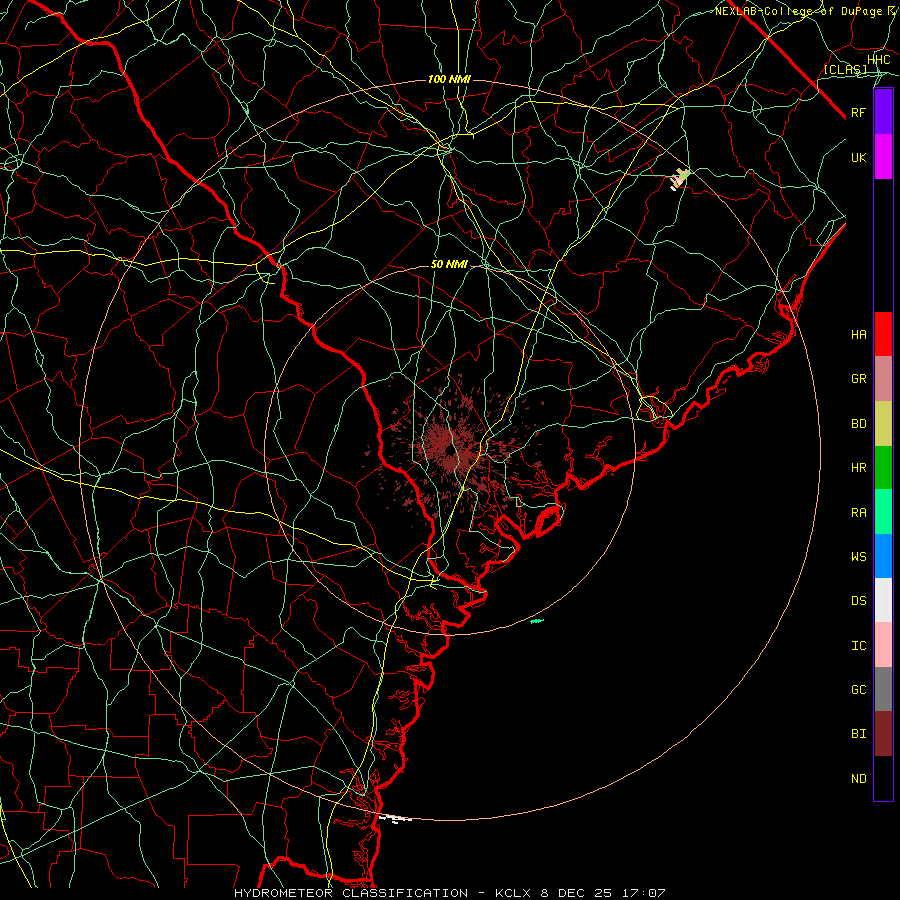Click the magenta UK legend color swatch

click(x=883, y=157)
